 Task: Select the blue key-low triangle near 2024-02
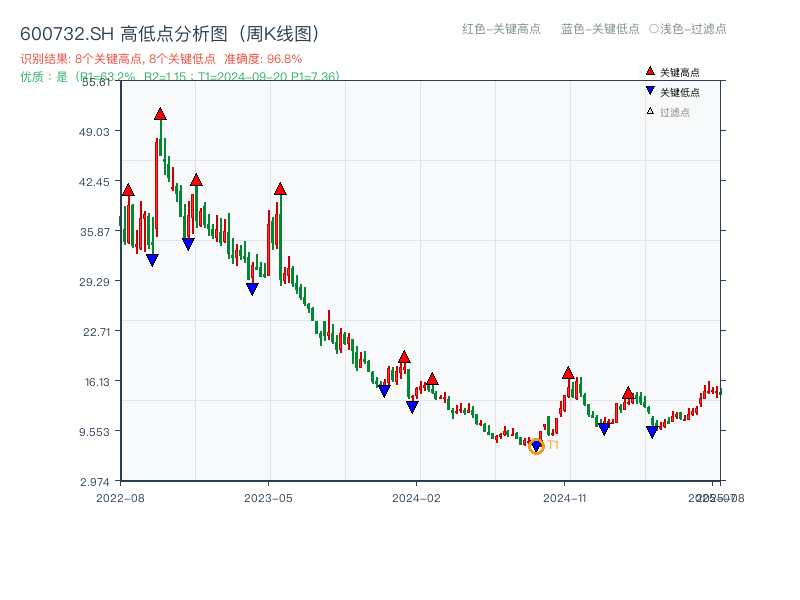point(411,406)
